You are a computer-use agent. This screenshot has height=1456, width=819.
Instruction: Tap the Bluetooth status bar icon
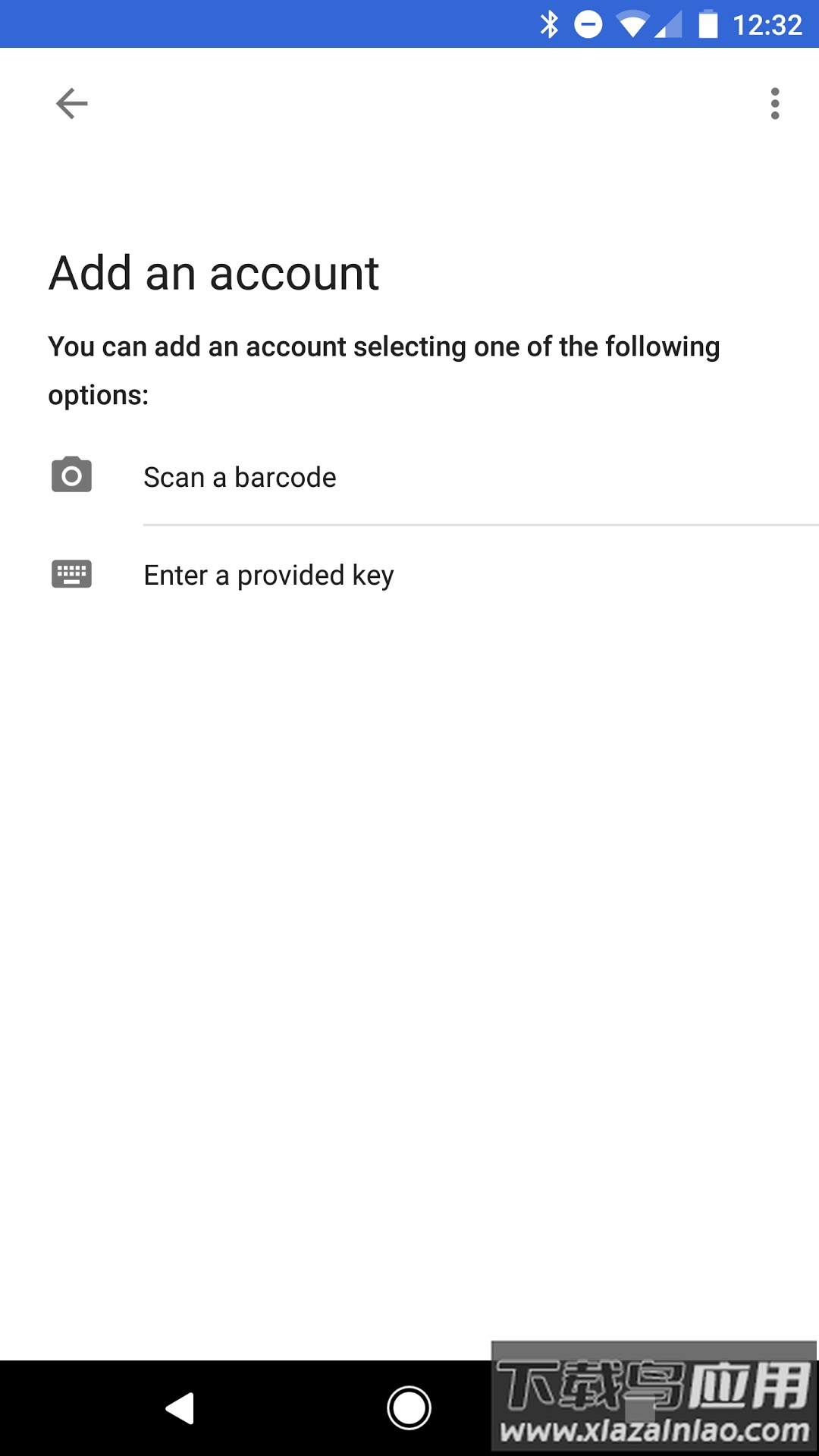click(549, 24)
